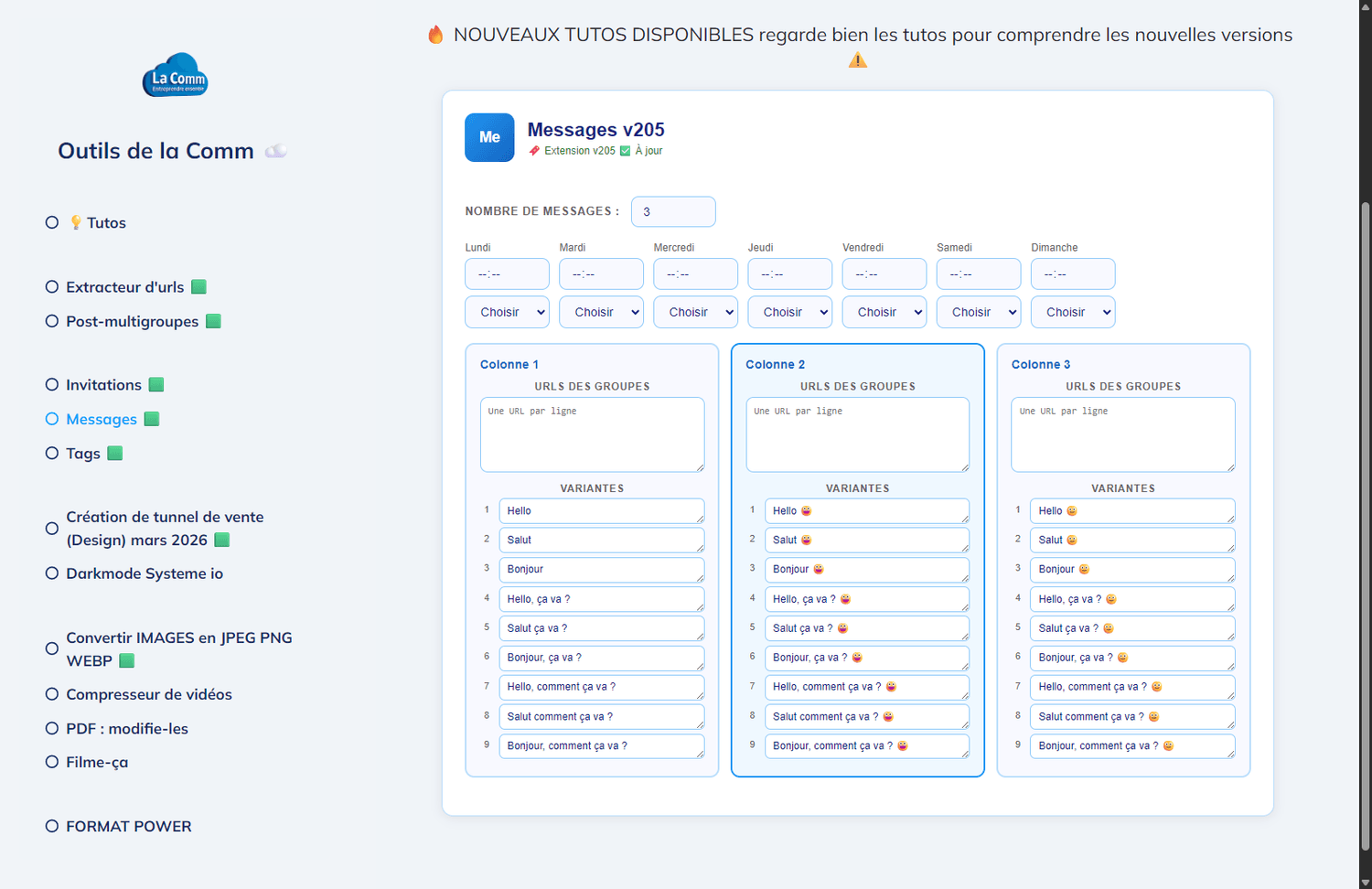Click the fire icon in the banner
Screen dimensions: 1372x889
coord(435,35)
